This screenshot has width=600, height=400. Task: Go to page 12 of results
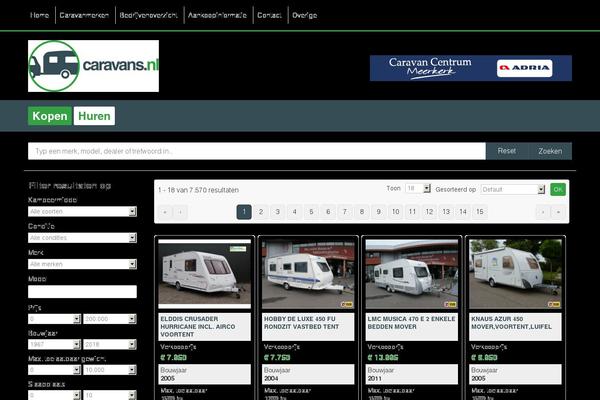[429, 212]
